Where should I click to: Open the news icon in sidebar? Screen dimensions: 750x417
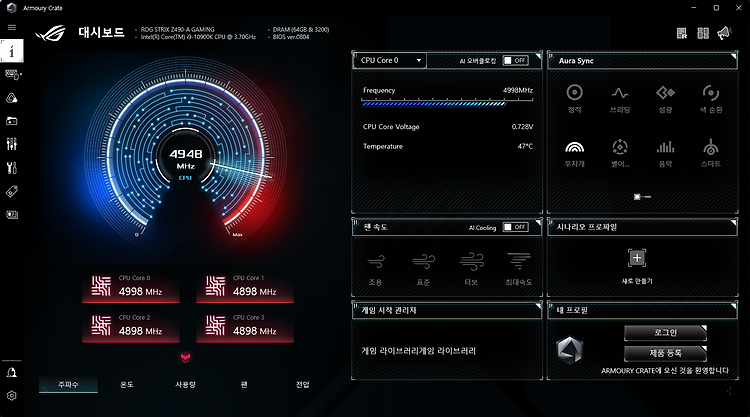click(x=12, y=215)
